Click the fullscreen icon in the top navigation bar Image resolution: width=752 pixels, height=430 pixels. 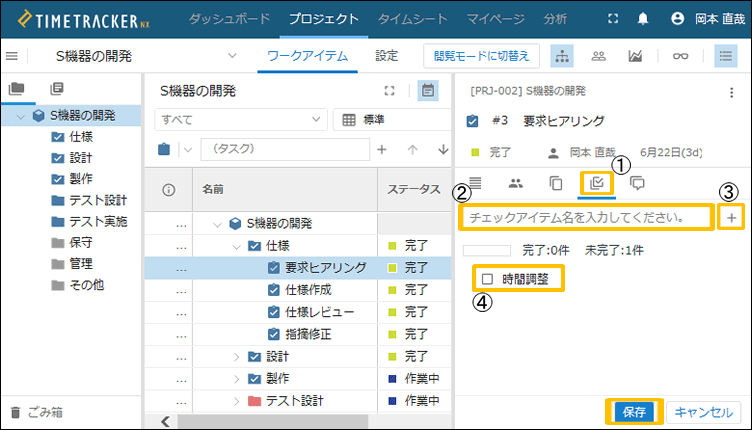[x=613, y=19]
